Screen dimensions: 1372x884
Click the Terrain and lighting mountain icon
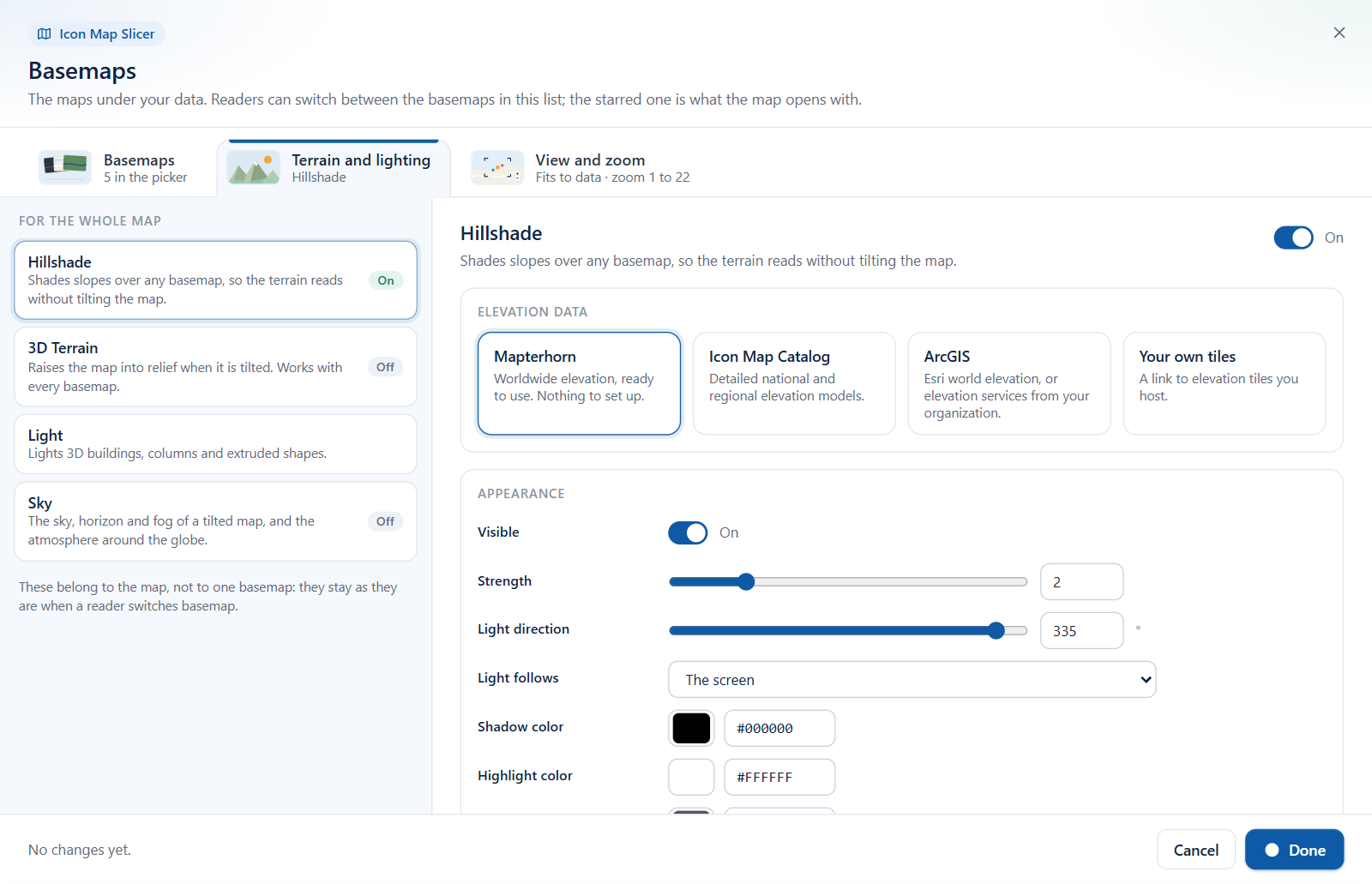click(x=254, y=167)
